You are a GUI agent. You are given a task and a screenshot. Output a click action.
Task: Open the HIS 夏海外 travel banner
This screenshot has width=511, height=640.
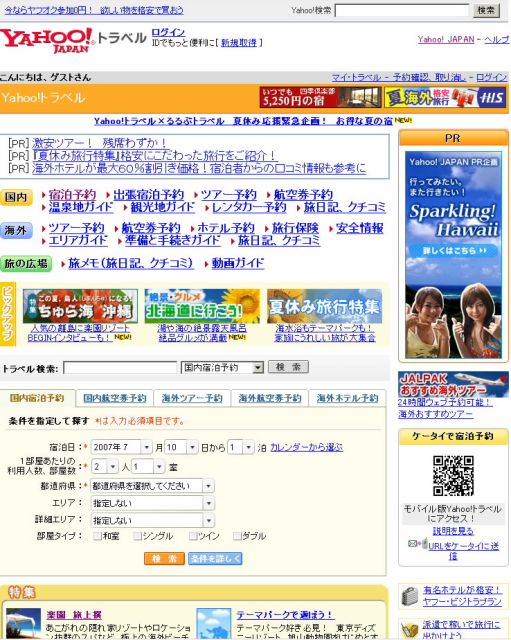(x=446, y=97)
